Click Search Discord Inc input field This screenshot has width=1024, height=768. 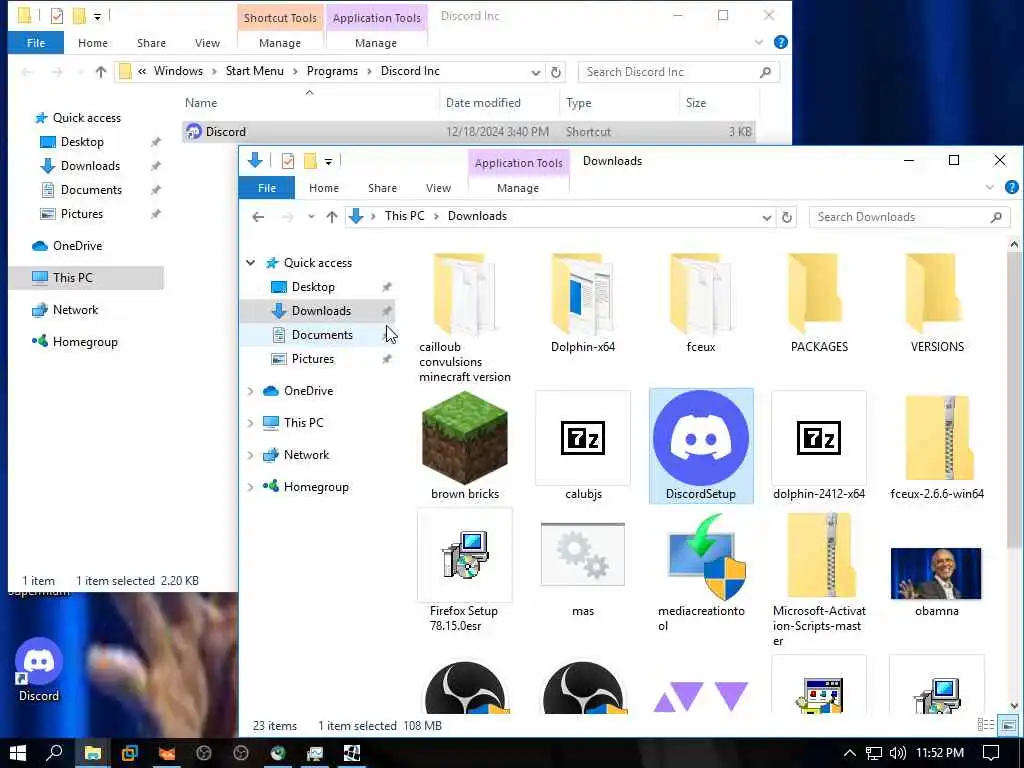coord(679,72)
